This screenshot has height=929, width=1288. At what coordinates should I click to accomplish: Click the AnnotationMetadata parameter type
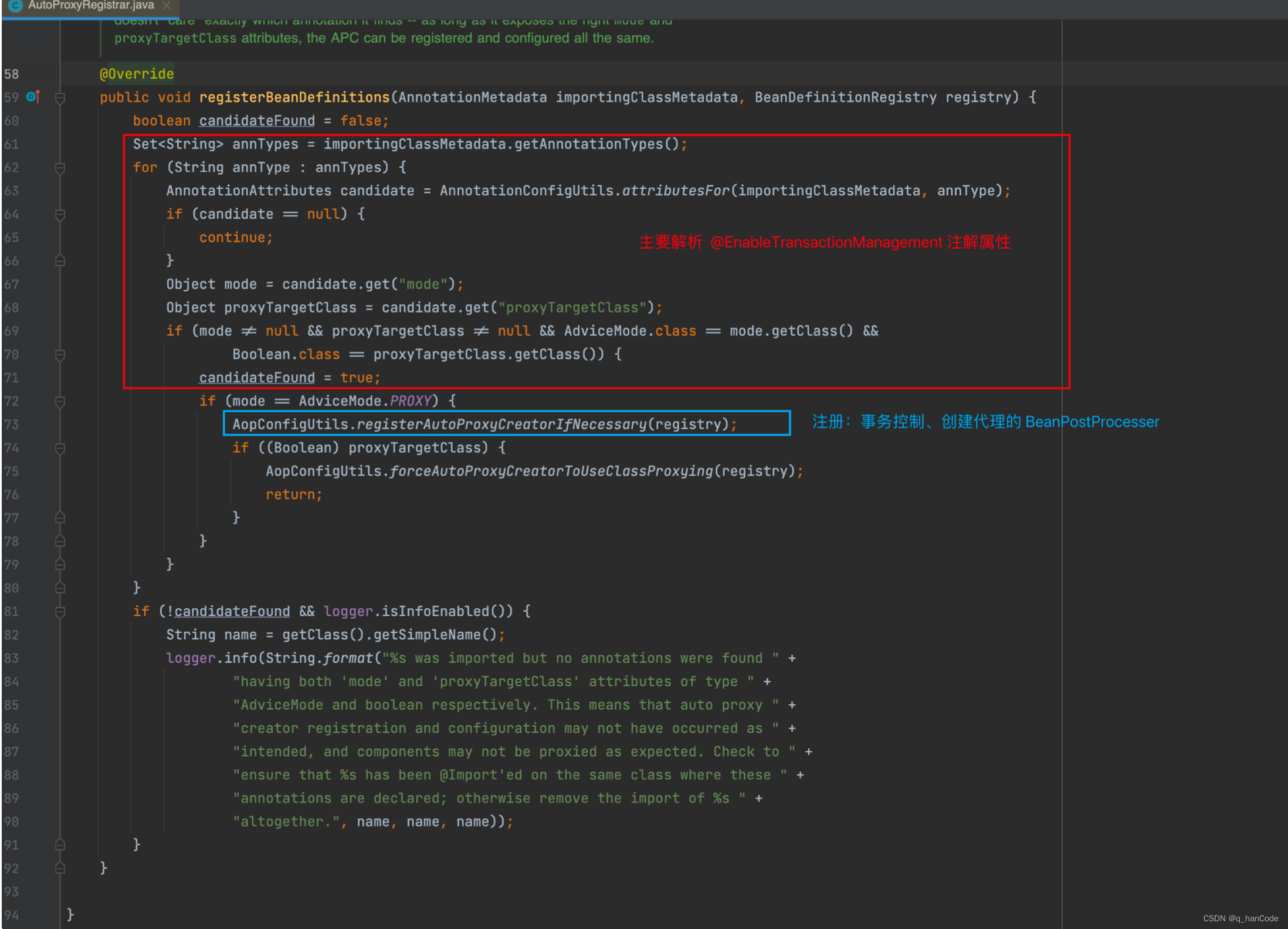(x=473, y=97)
